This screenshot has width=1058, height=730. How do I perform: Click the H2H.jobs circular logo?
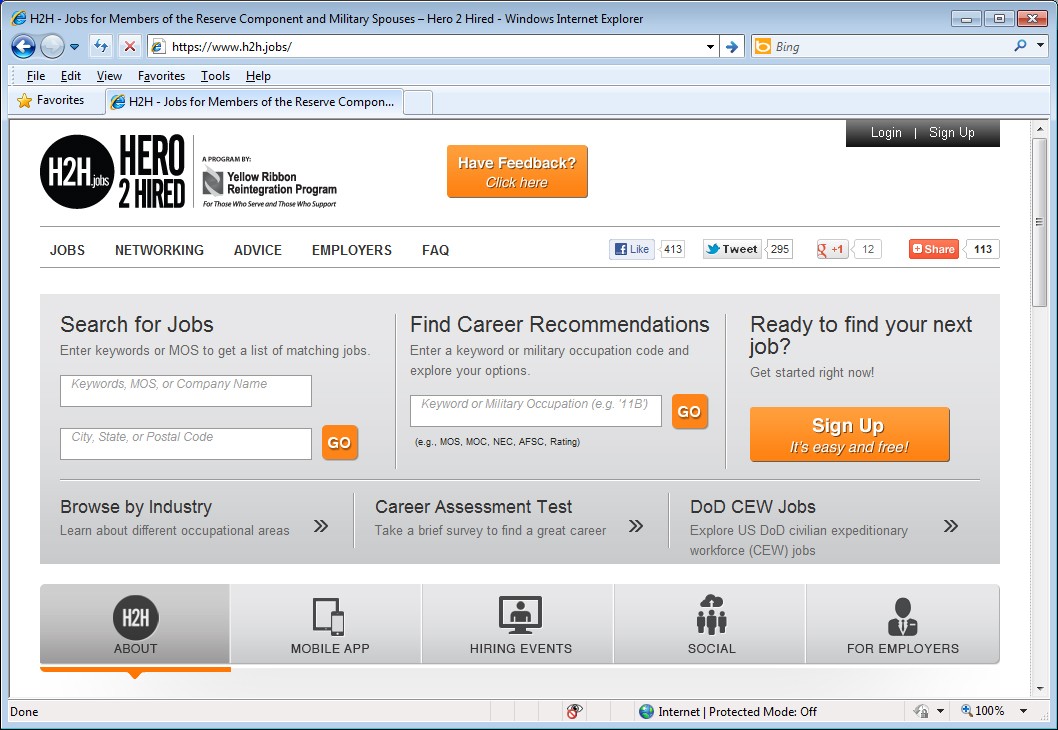pos(77,171)
